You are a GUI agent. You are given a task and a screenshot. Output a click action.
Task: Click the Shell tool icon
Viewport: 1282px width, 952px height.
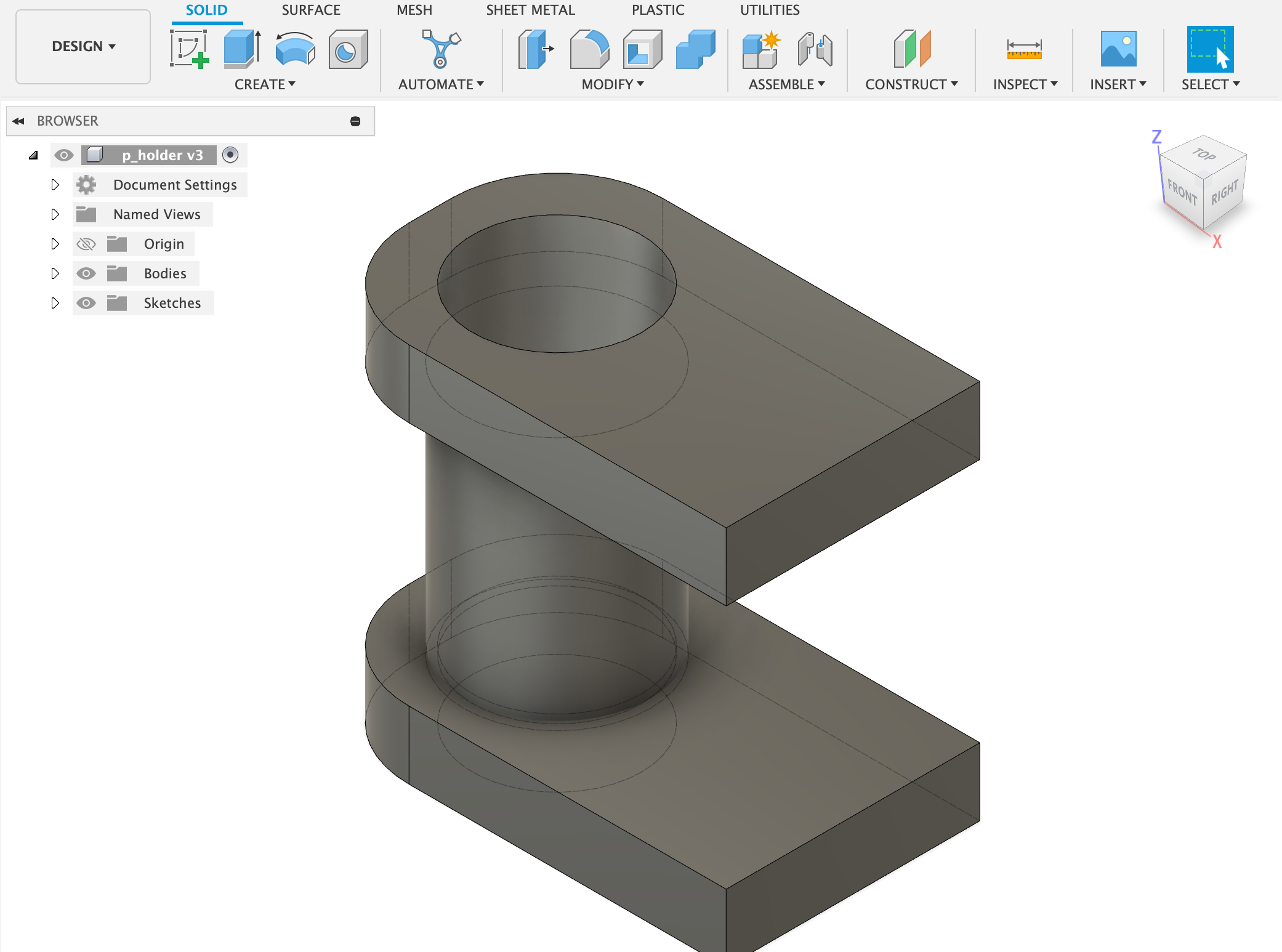(x=642, y=49)
